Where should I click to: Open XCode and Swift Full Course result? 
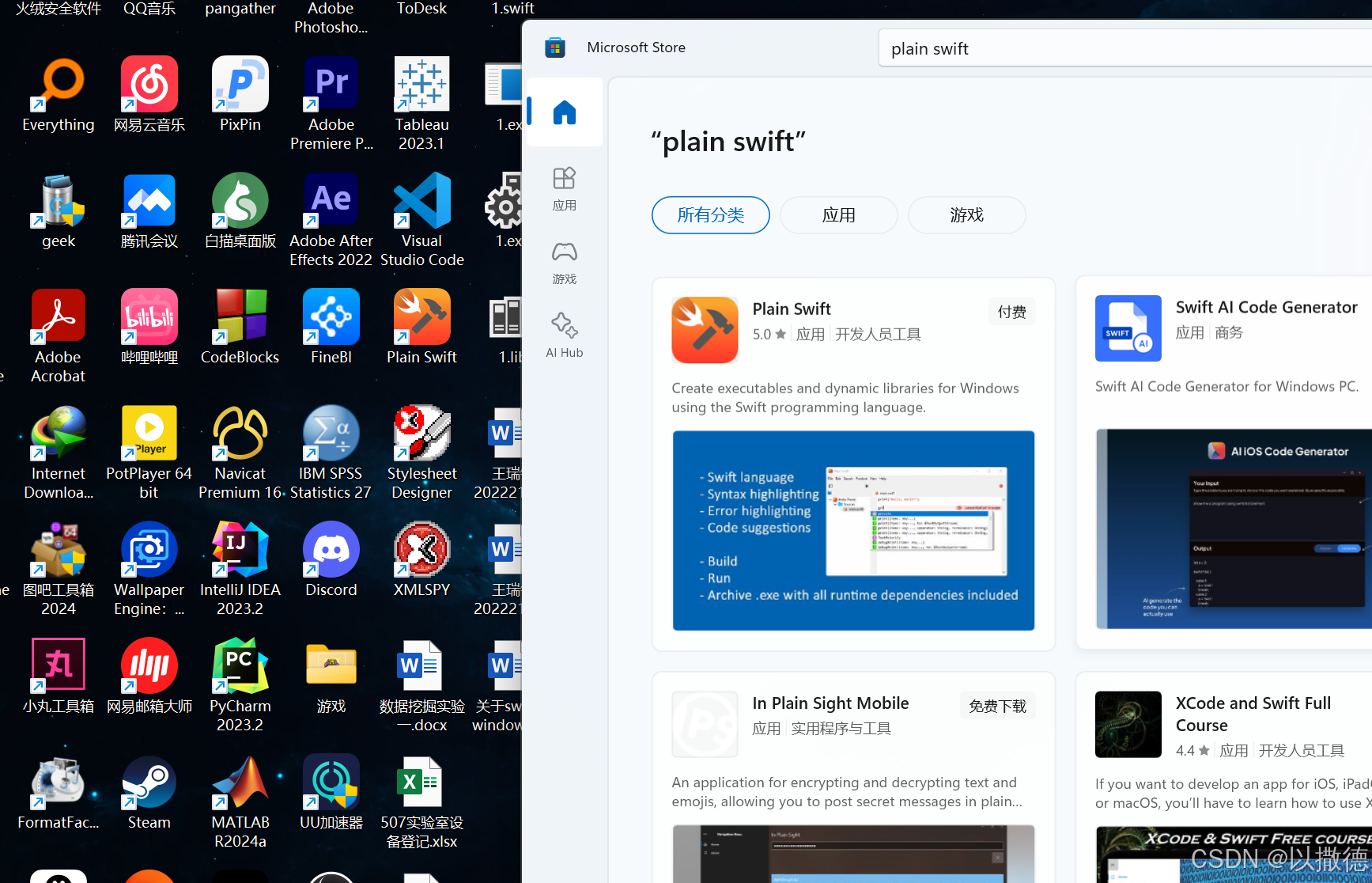pyautogui.click(x=1253, y=714)
